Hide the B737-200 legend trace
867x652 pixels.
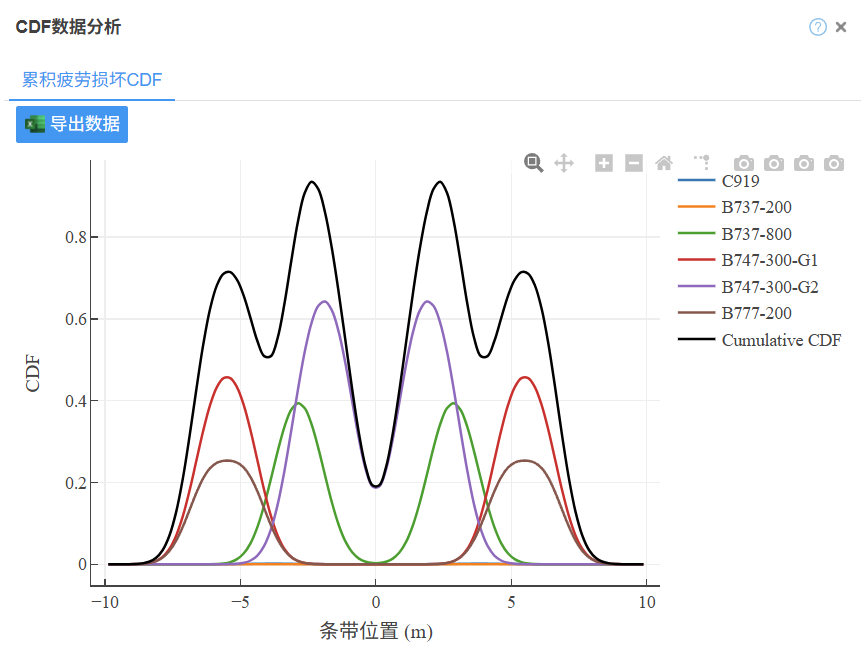point(756,208)
